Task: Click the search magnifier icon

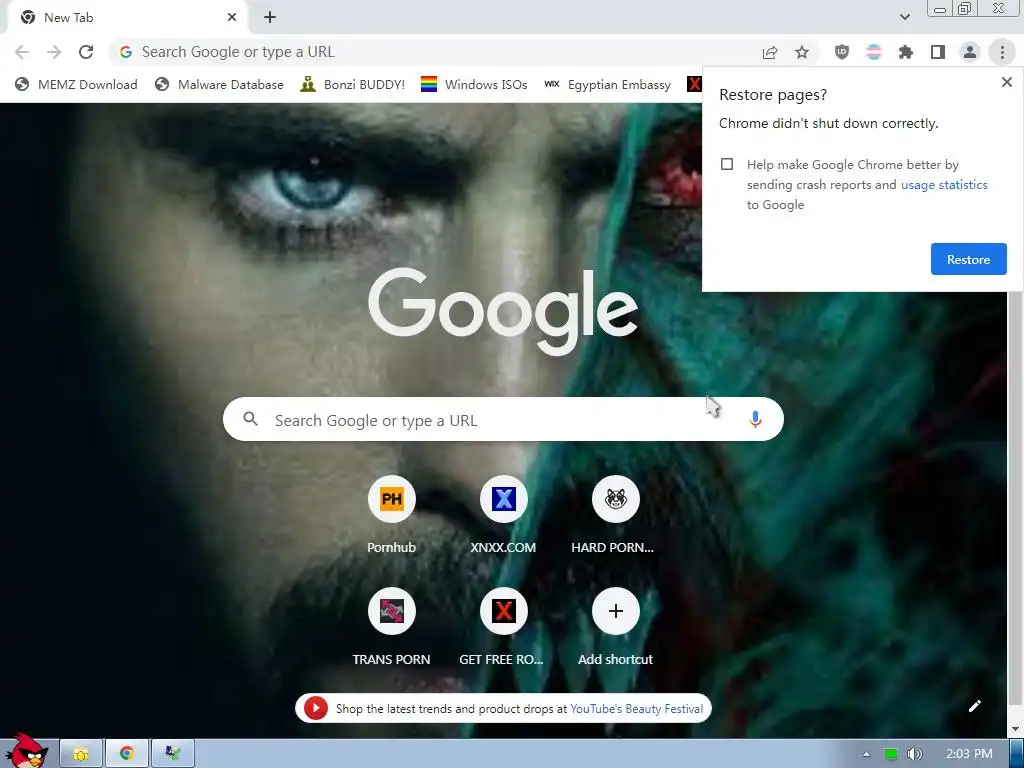Action: (251, 419)
